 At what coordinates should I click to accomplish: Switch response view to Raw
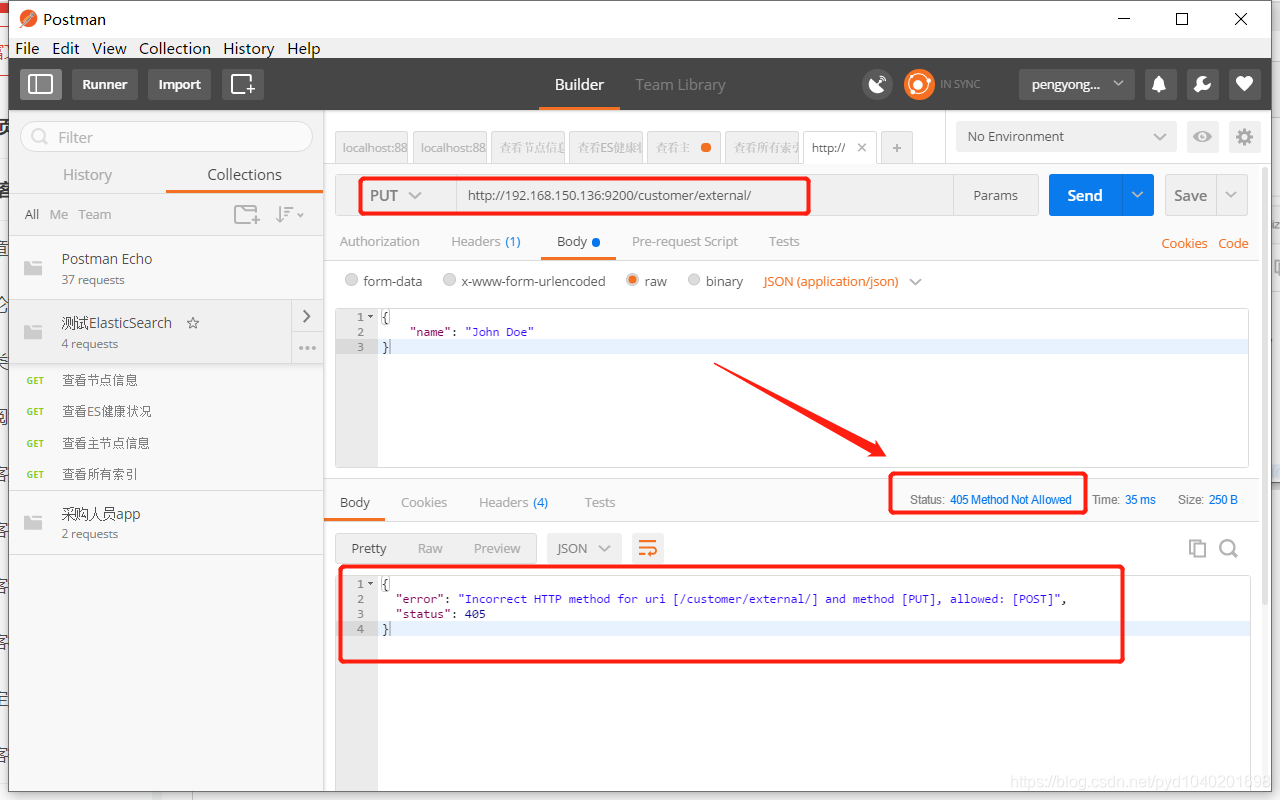click(430, 548)
